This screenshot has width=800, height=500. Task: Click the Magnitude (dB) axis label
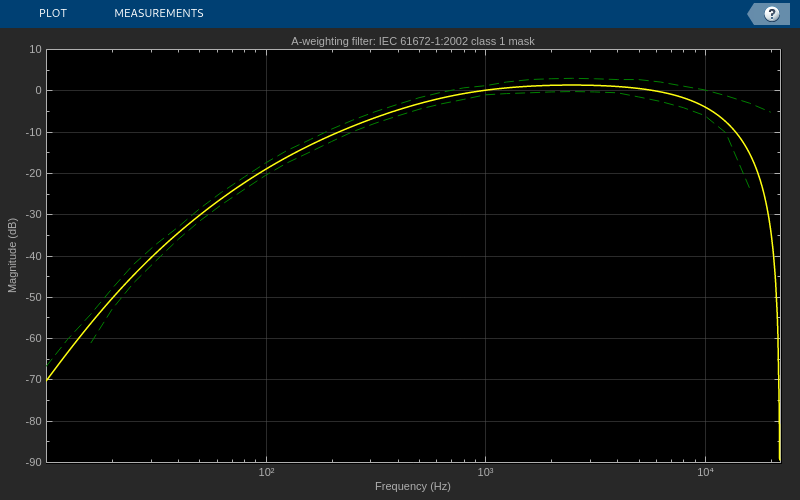pyautogui.click(x=12, y=255)
